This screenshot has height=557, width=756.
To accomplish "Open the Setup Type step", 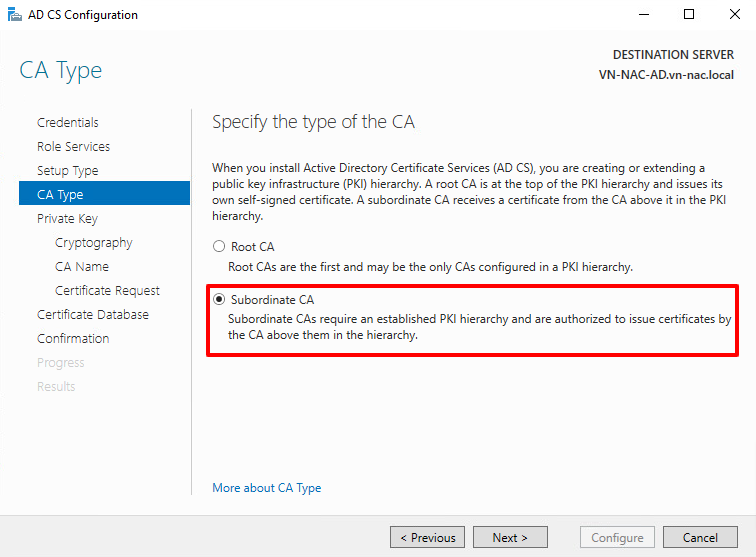I will click(67, 171).
